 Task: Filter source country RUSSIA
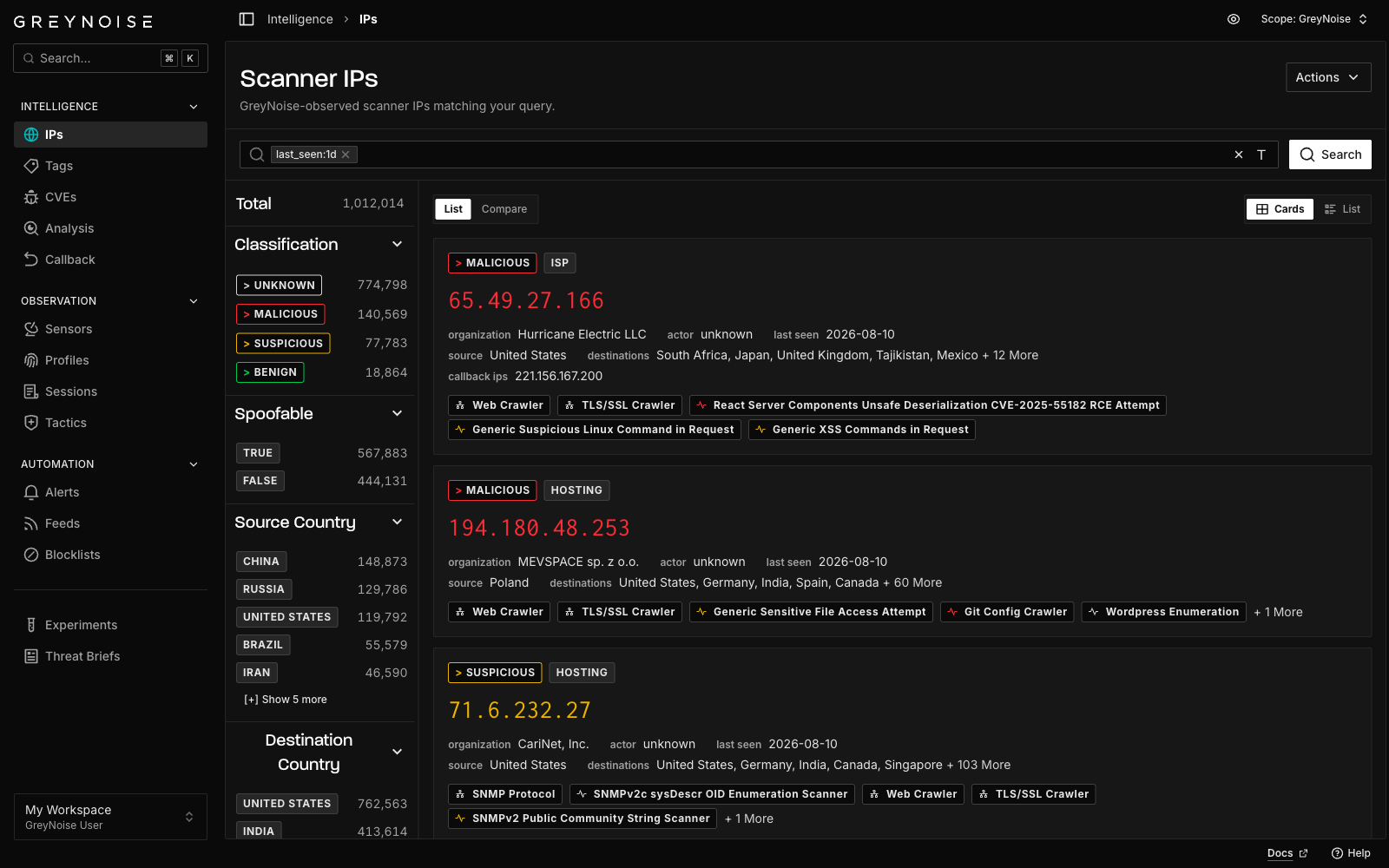point(264,589)
